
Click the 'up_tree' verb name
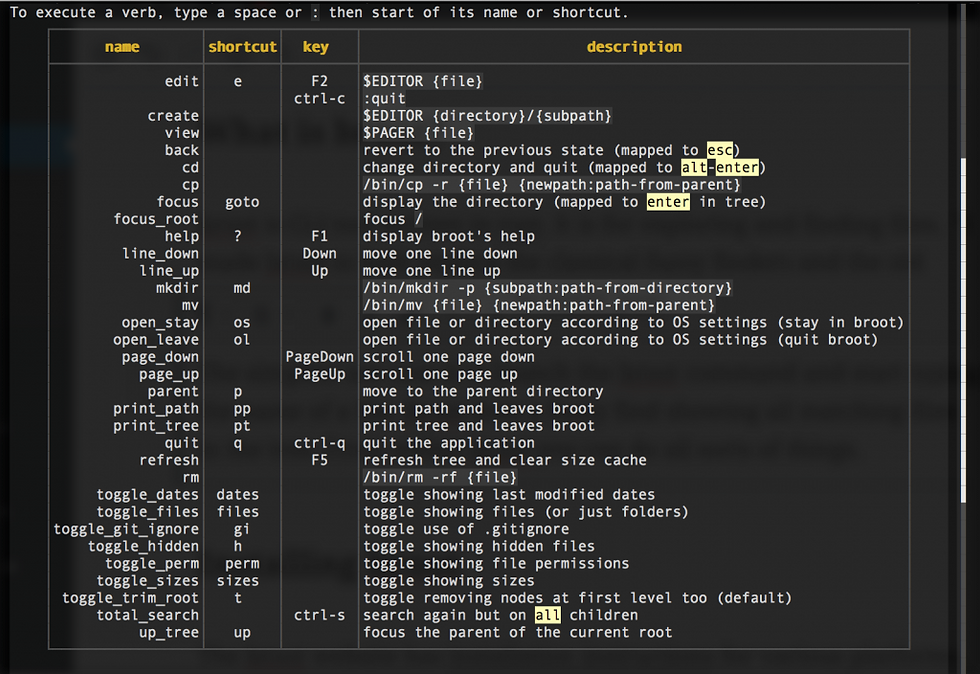[x=169, y=633]
